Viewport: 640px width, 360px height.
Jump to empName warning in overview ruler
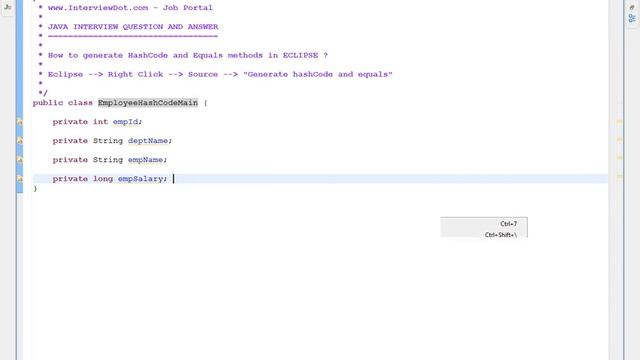(x=619, y=158)
